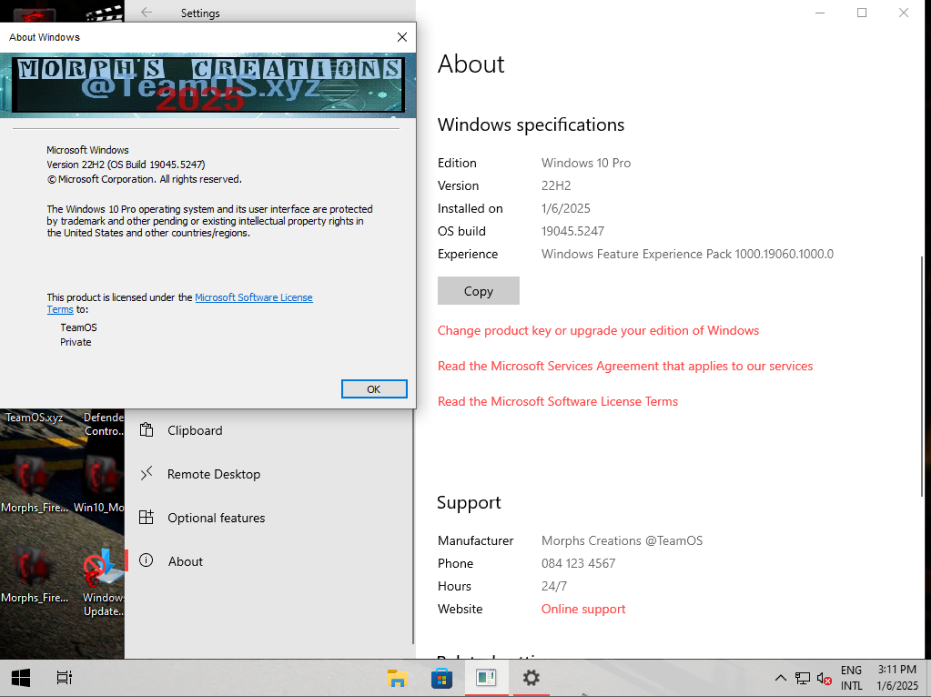Click the Copy button under Windows specifications

pos(478,291)
